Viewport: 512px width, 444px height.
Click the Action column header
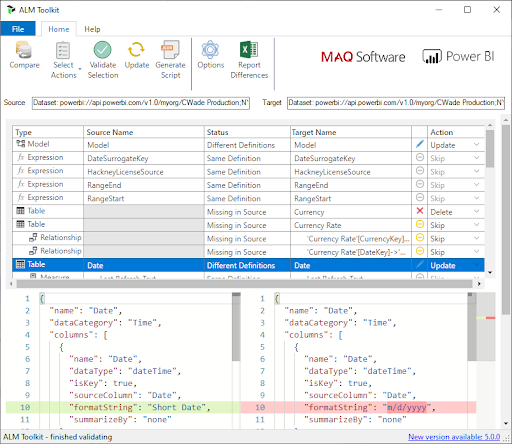456,132
